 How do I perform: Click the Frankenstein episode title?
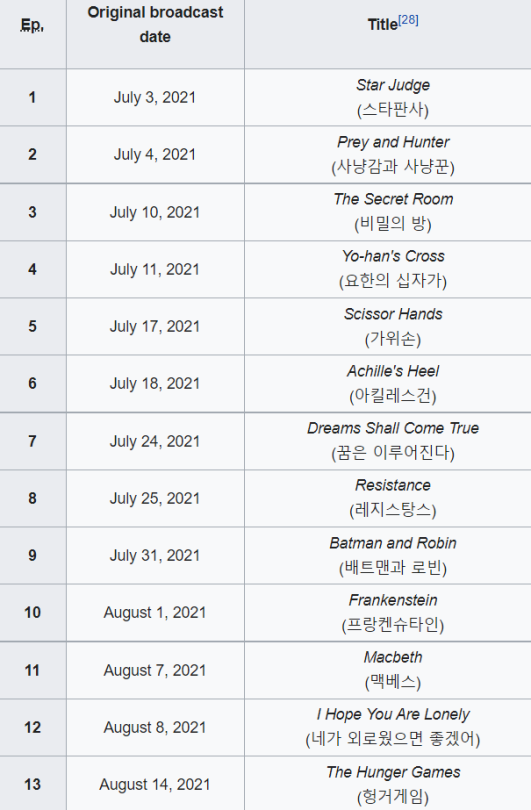click(x=393, y=600)
